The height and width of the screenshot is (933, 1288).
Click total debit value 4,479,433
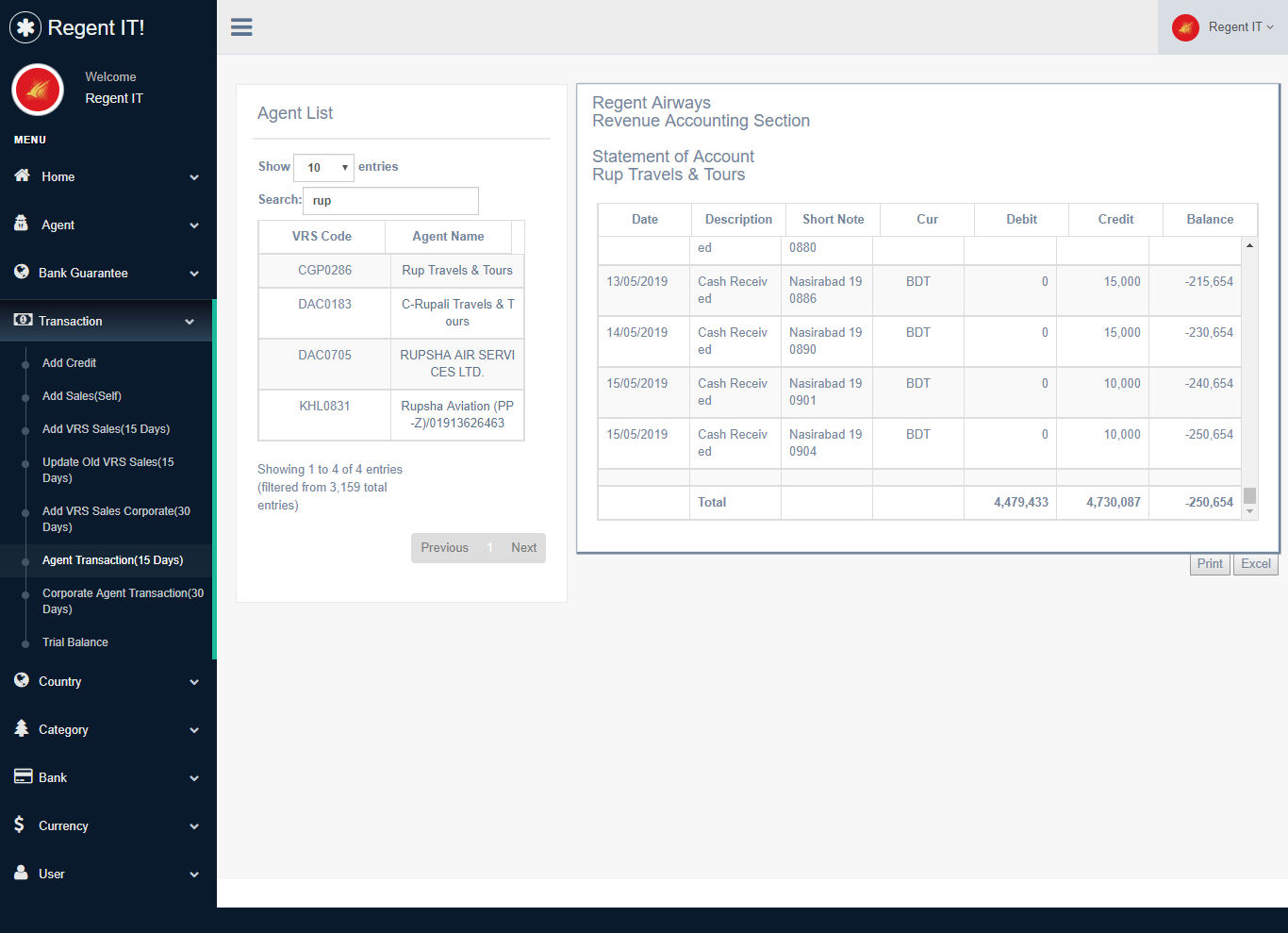coord(1021,503)
